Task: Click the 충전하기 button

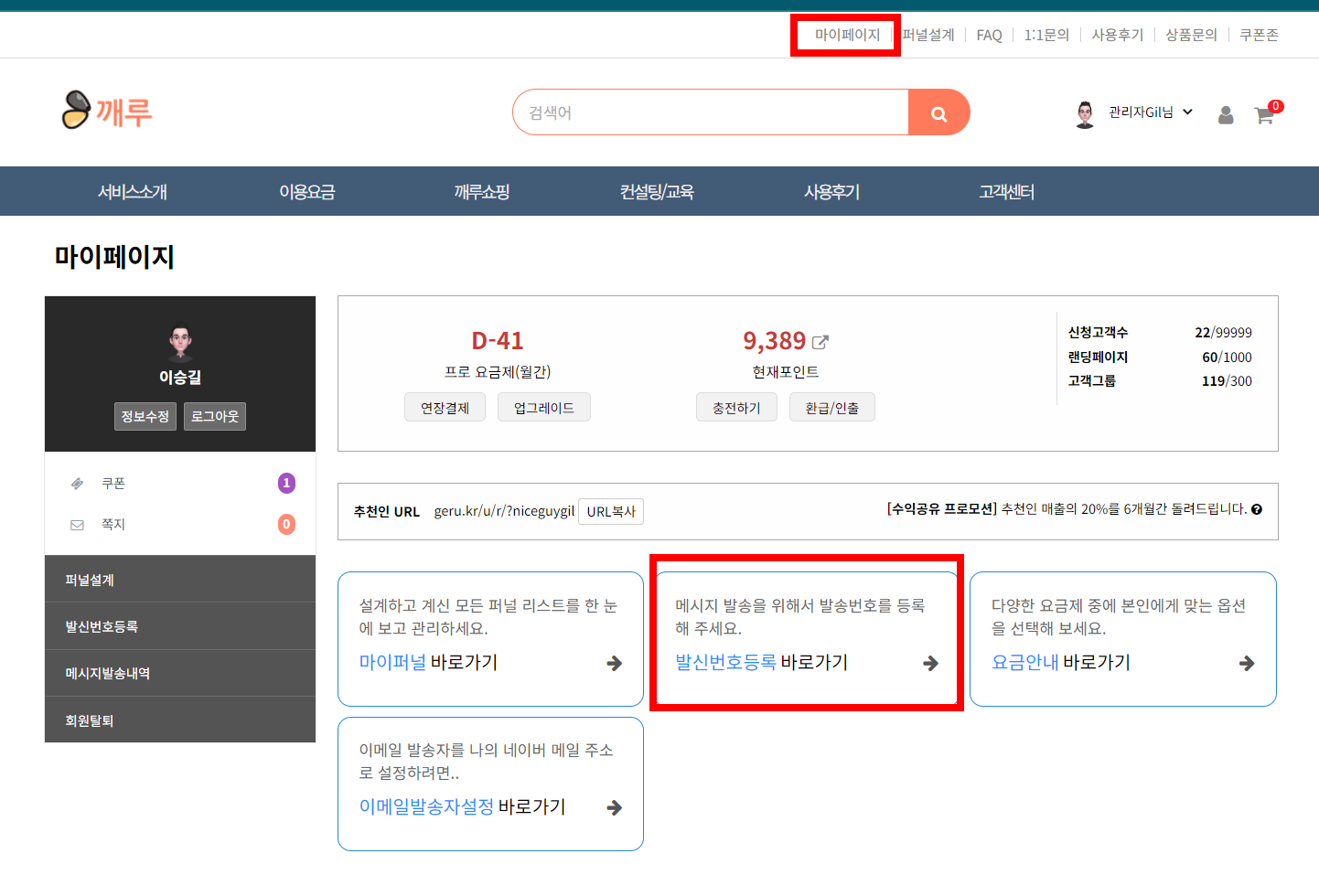Action: tap(736, 408)
